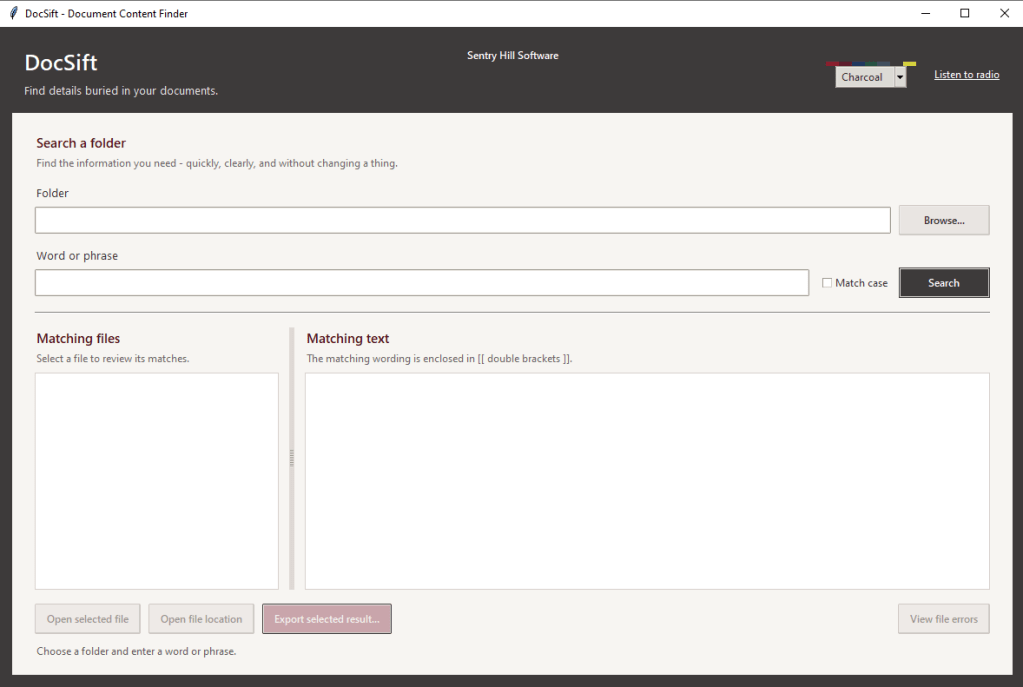Viewport: 1023px width, 687px height.
Task: Click the Browse... button
Action: (944, 221)
